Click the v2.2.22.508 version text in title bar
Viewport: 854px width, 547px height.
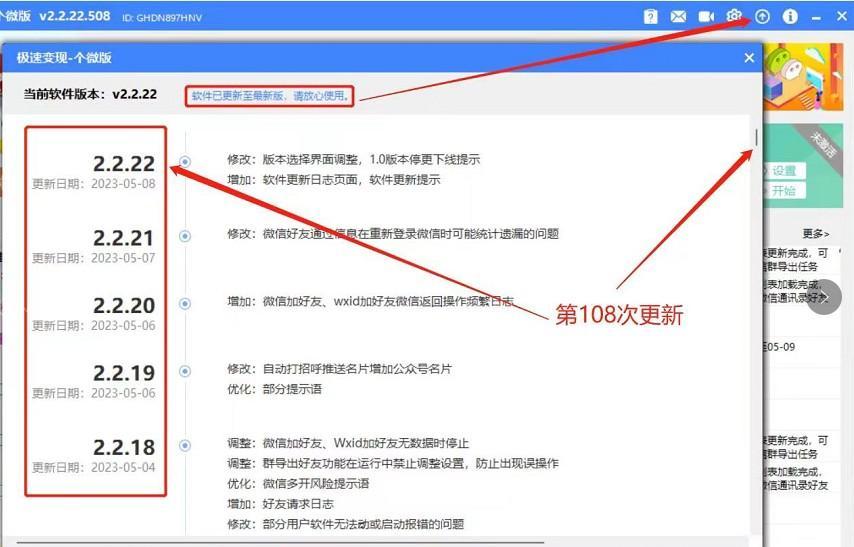75,16
